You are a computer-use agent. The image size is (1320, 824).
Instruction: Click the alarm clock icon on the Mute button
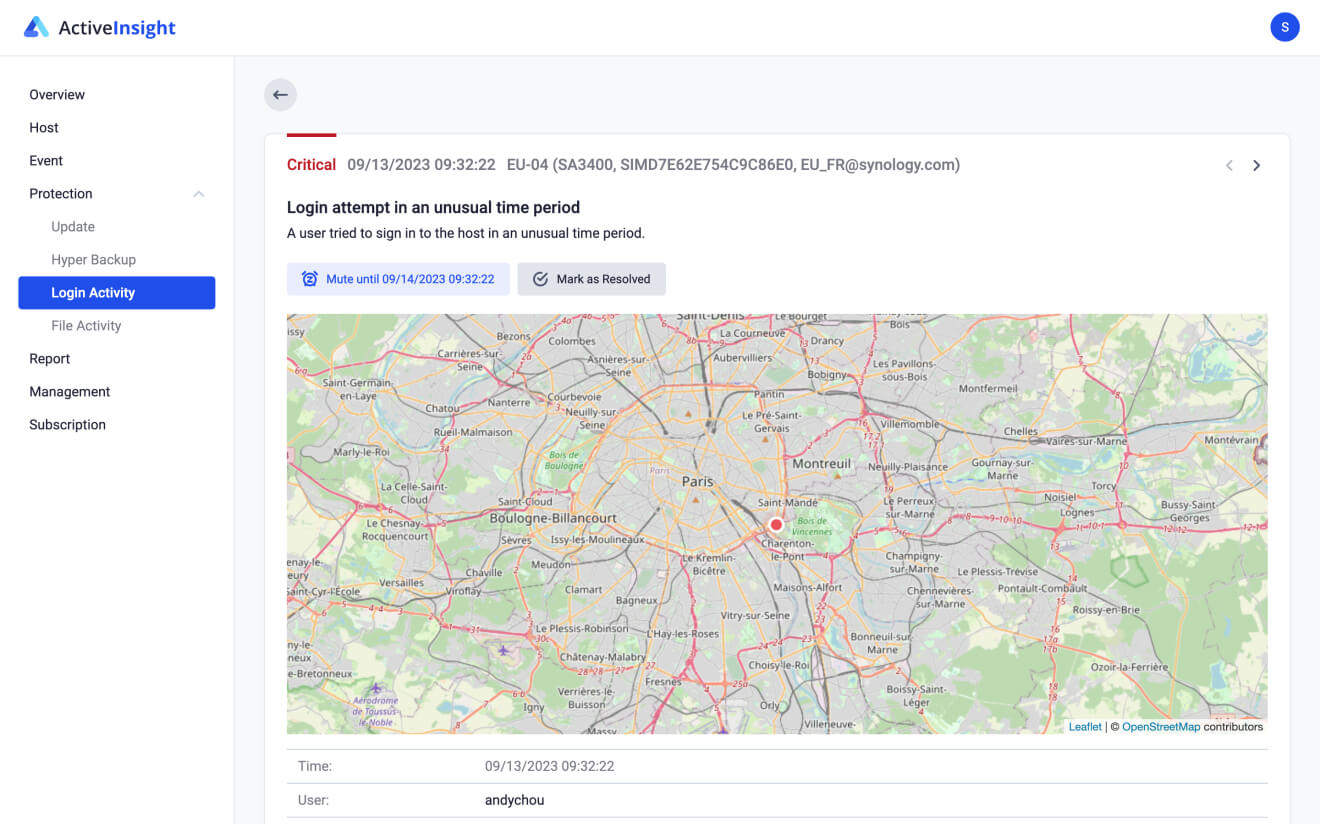click(309, 279)
